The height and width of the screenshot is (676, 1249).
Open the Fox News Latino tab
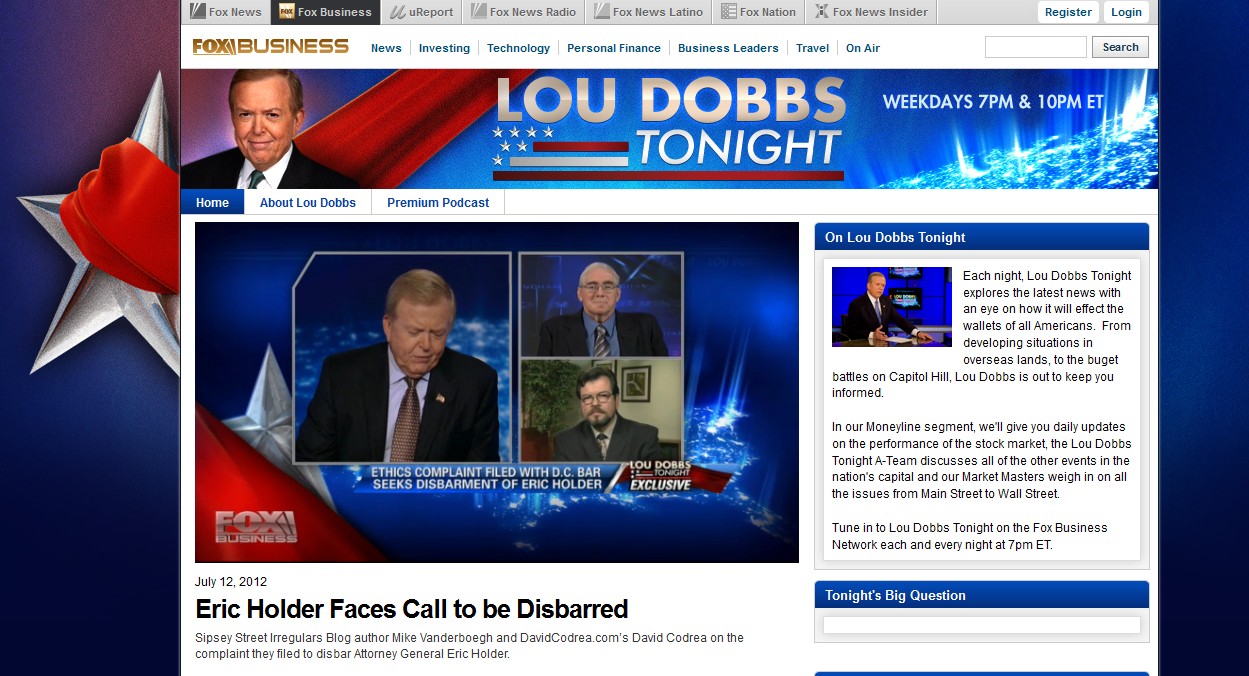pos(648,12)
